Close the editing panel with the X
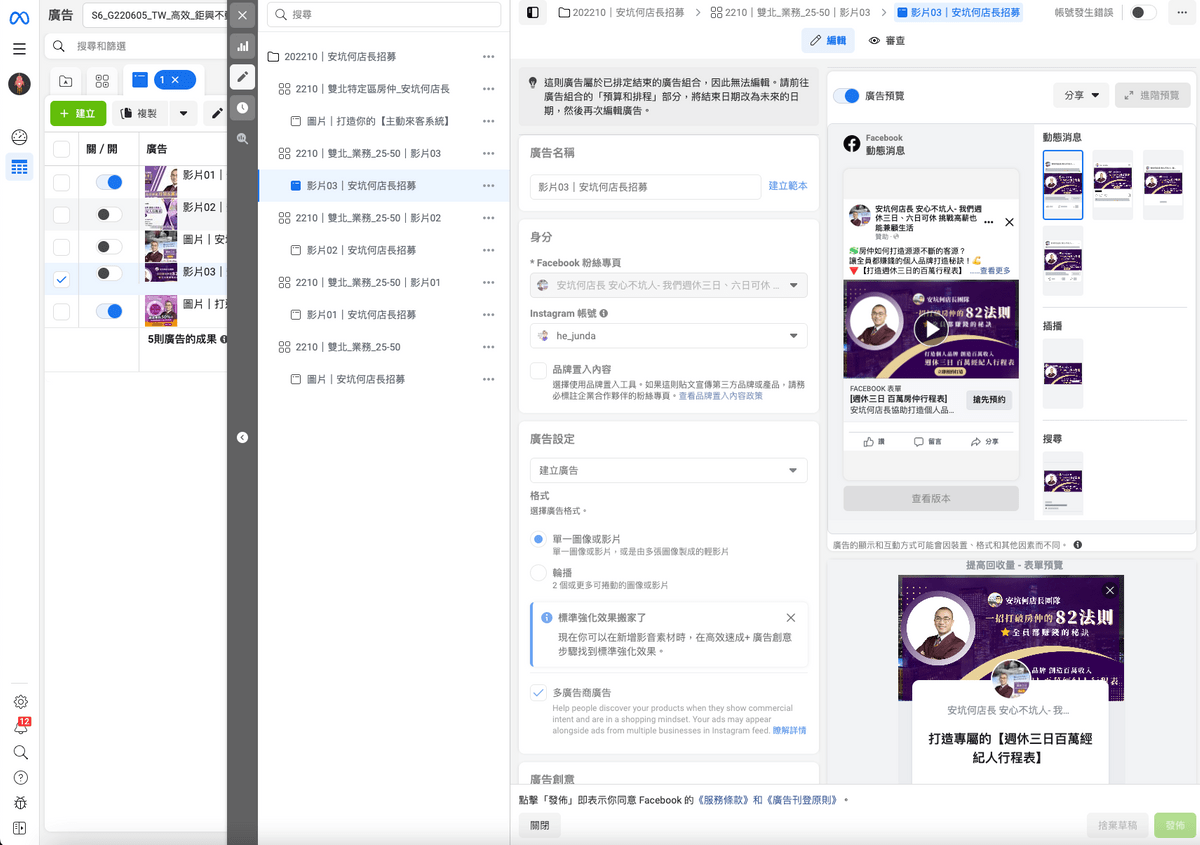1200x845 pixels. [242, 15]
